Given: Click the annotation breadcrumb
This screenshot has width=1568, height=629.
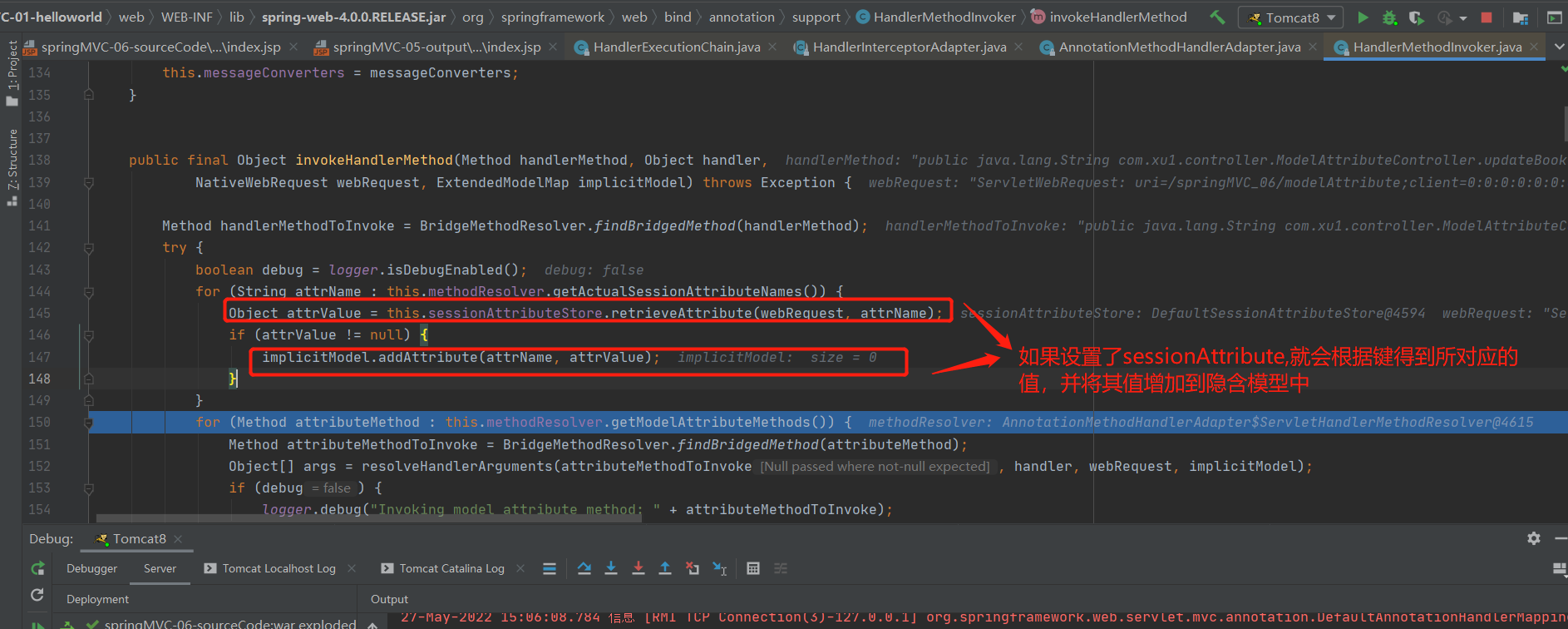Looking at the screenshot, I should pyautogui.click(x=742, y=17).
